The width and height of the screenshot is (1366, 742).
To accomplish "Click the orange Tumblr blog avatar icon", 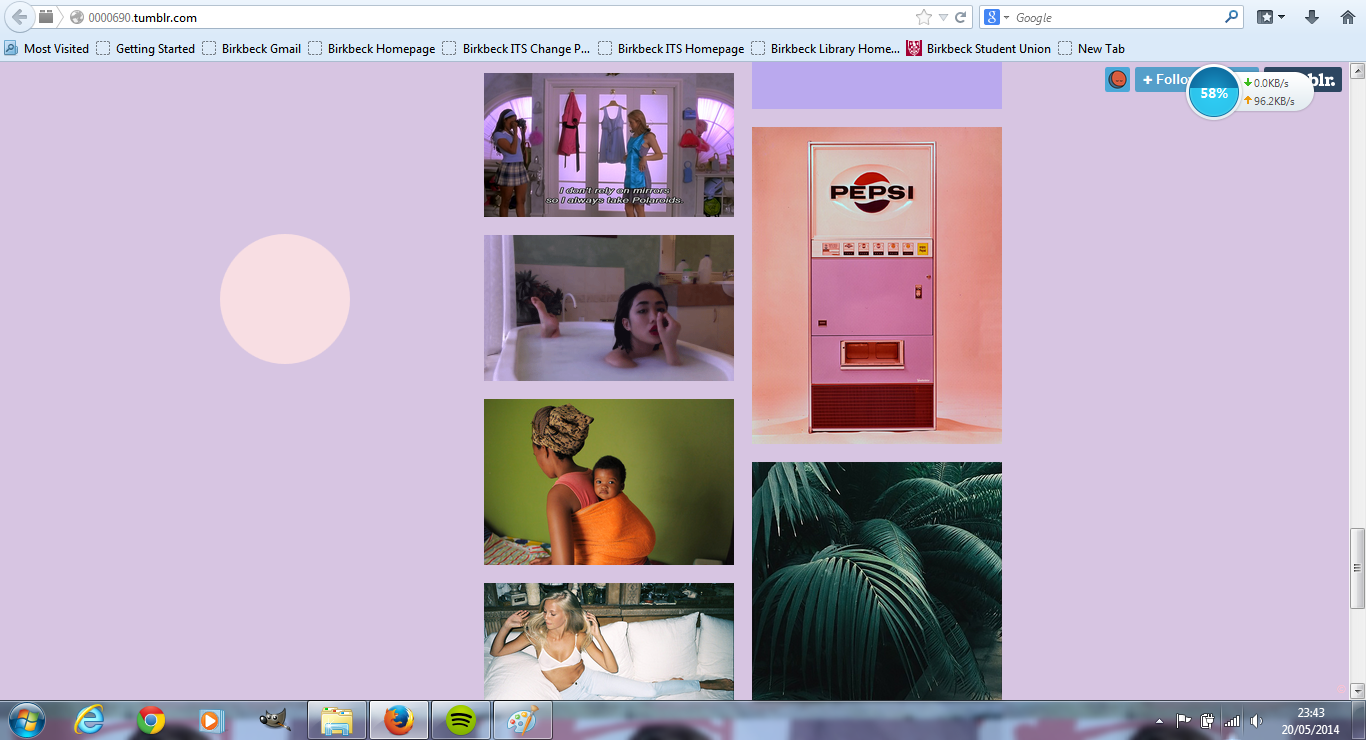I will tap(1117, 80).
